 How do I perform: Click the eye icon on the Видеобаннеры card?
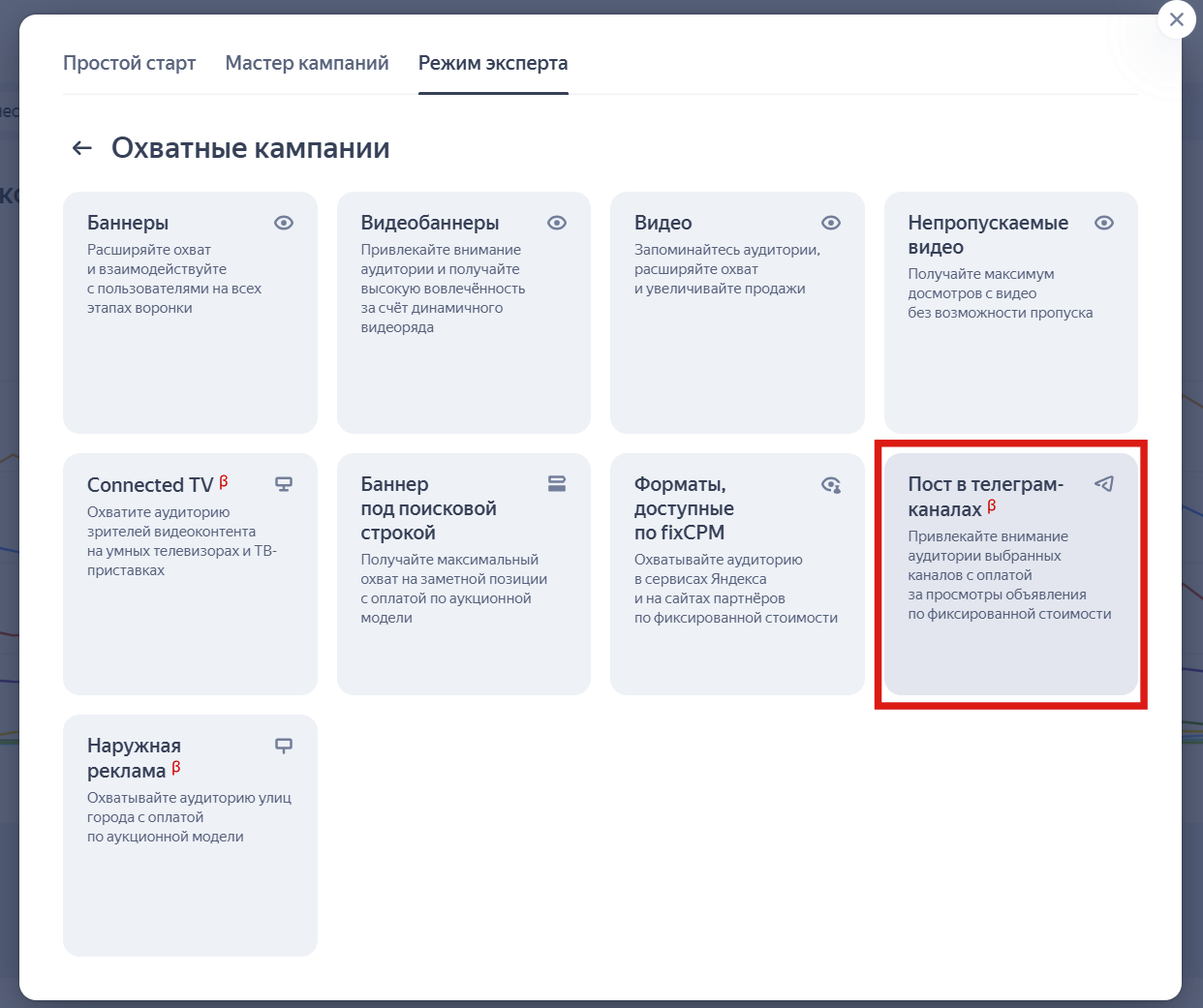click(x=557, y=223)
